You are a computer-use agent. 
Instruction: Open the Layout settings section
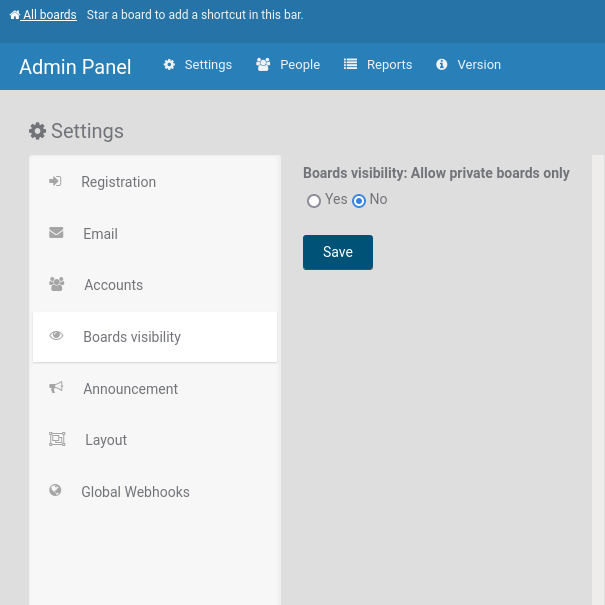106,440
